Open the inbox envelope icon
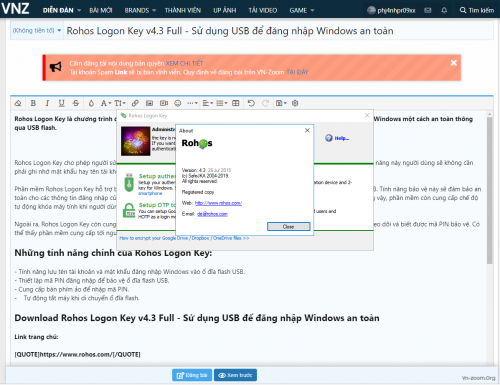500x385 pixels. coord(428,10)
